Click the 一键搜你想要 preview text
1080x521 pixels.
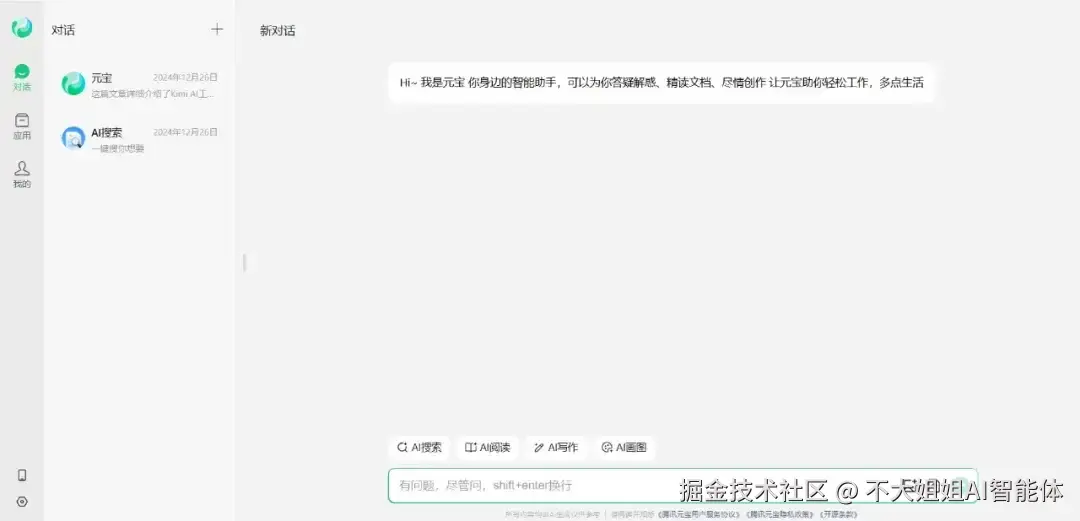coord(118,148)
